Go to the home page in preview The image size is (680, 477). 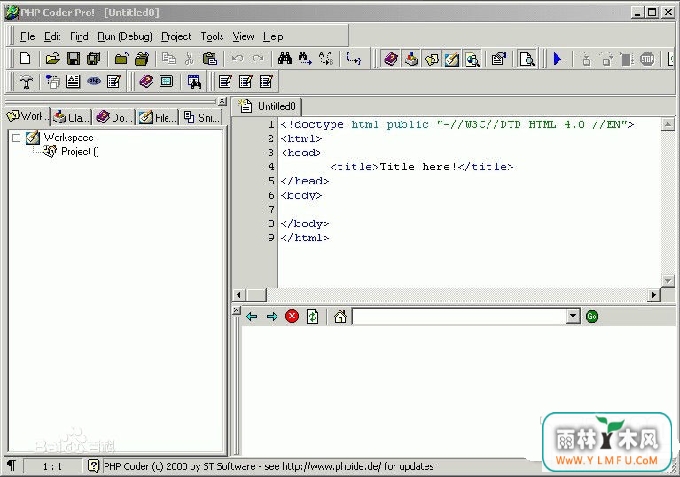[340, 317]
